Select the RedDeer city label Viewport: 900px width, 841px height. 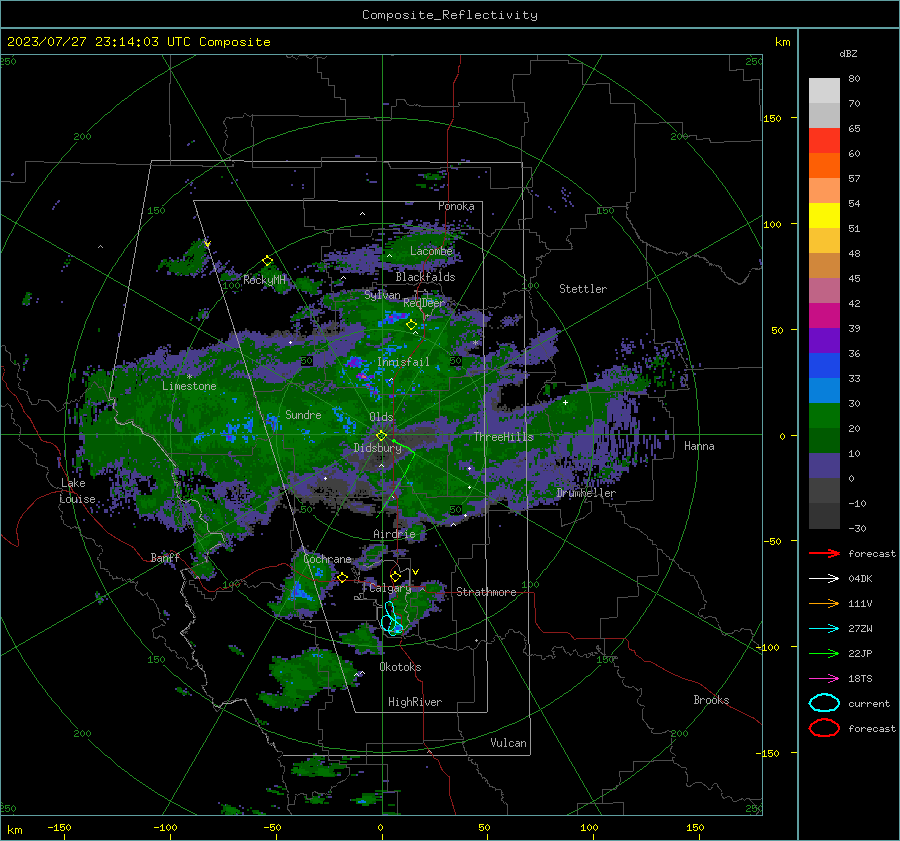(x=424, y=303)
